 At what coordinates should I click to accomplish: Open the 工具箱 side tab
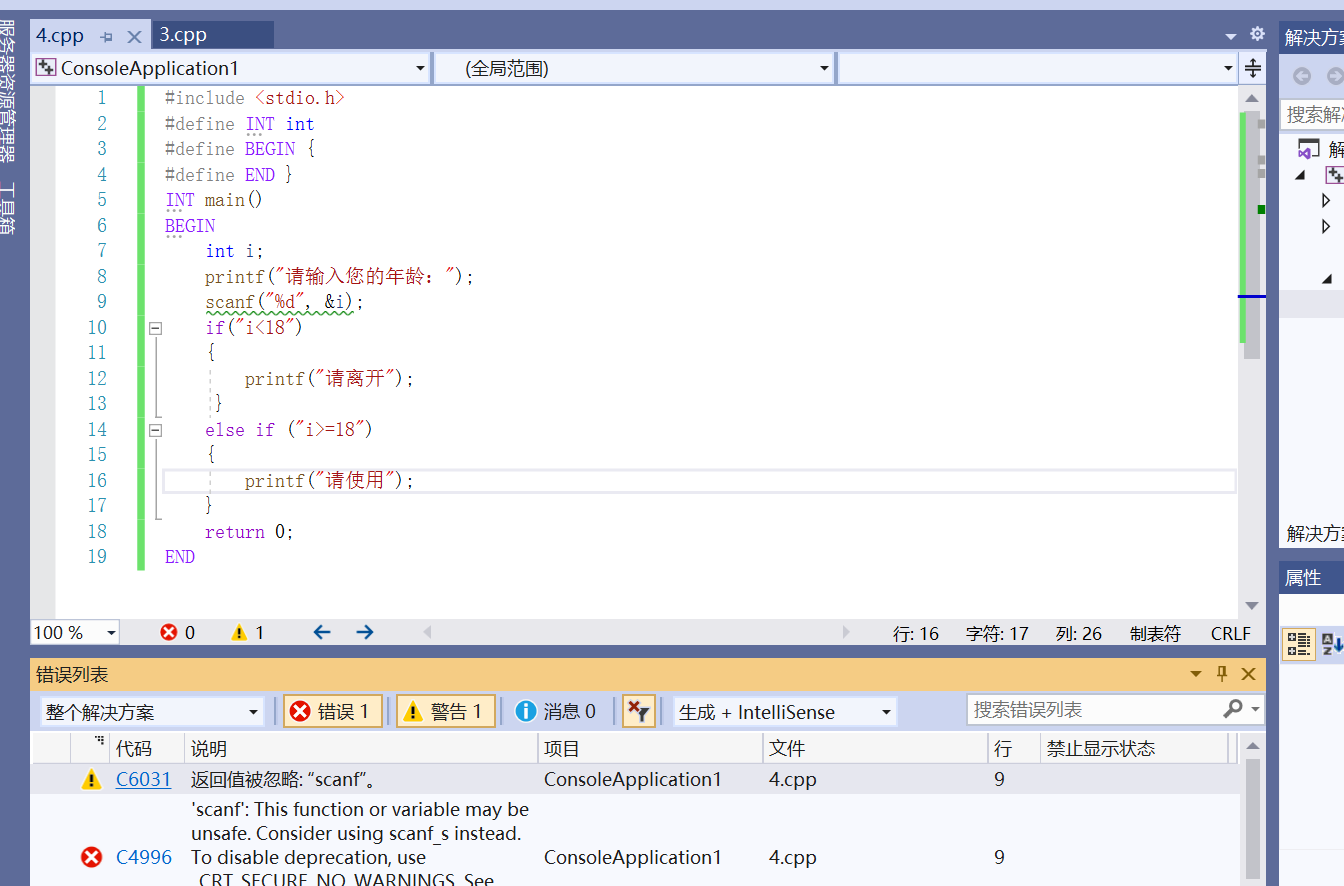pyautogui.click(x=8, y=208)
